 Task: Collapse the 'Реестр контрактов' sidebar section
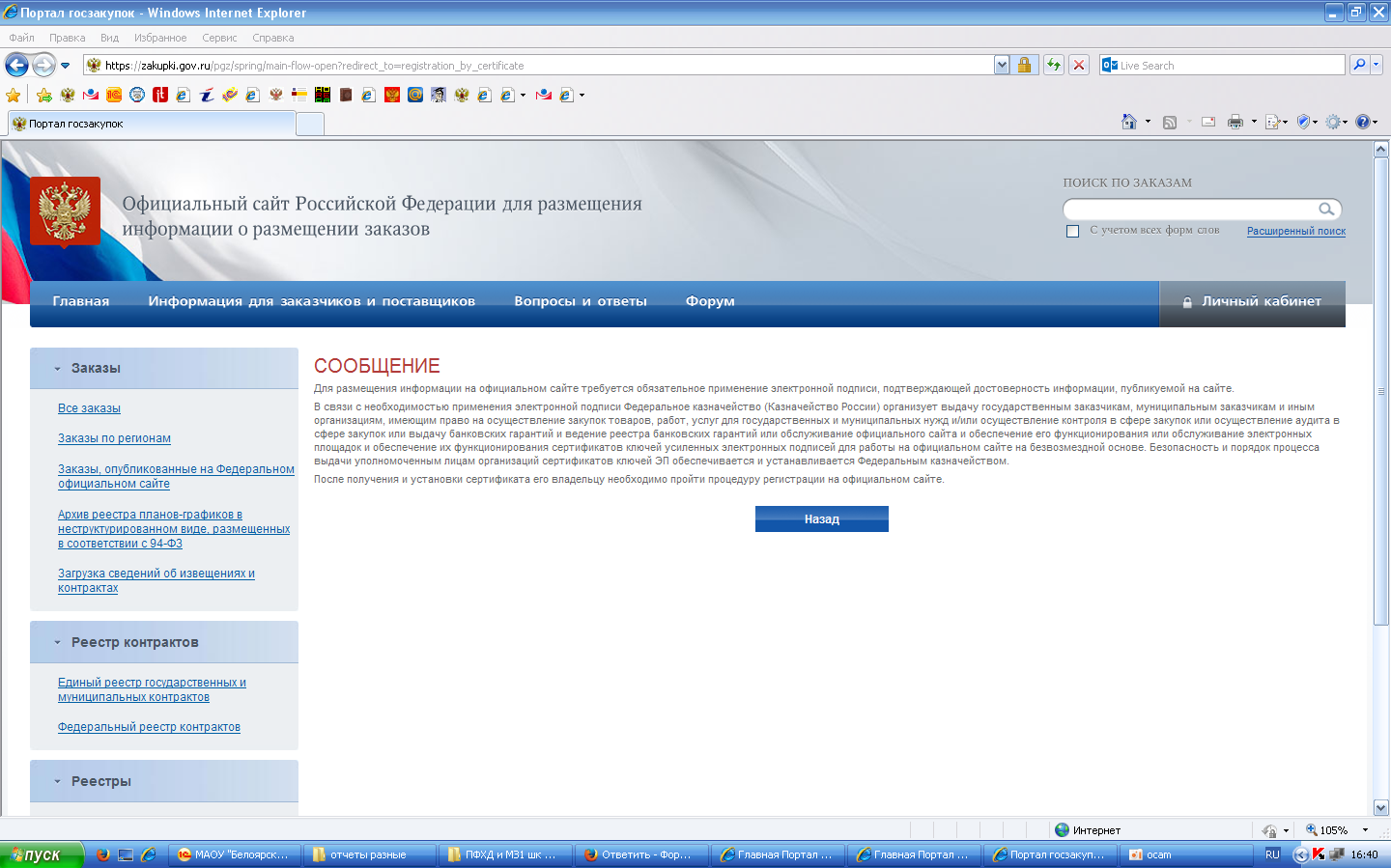coord(57,643)
